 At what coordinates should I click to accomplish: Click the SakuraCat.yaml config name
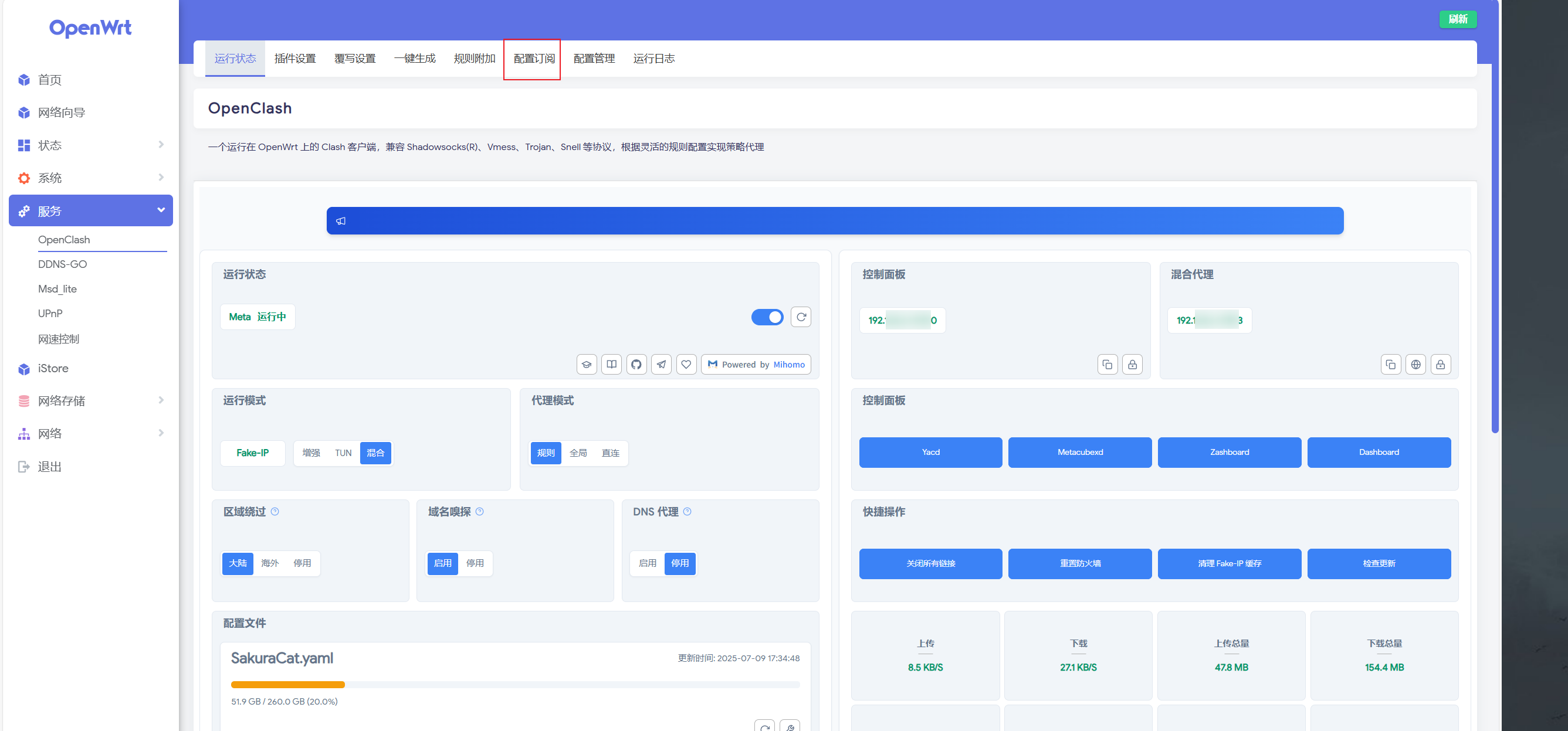282,659
